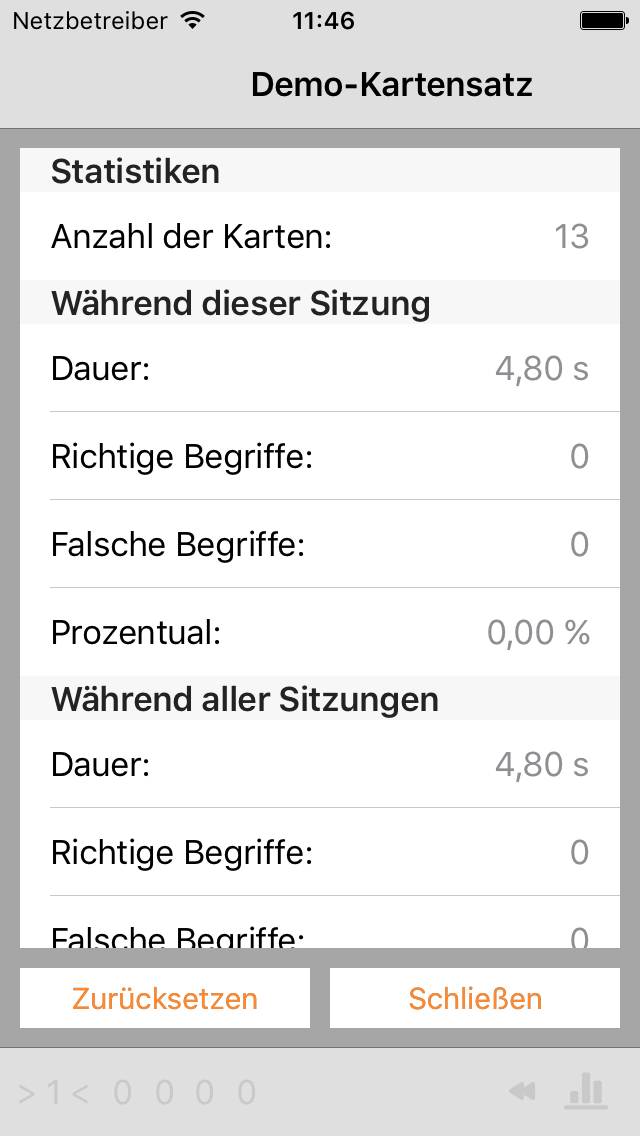Tap the '>1<' card counter
The height and width of the screenshot is (1136, 640).
click(54, 1093)
